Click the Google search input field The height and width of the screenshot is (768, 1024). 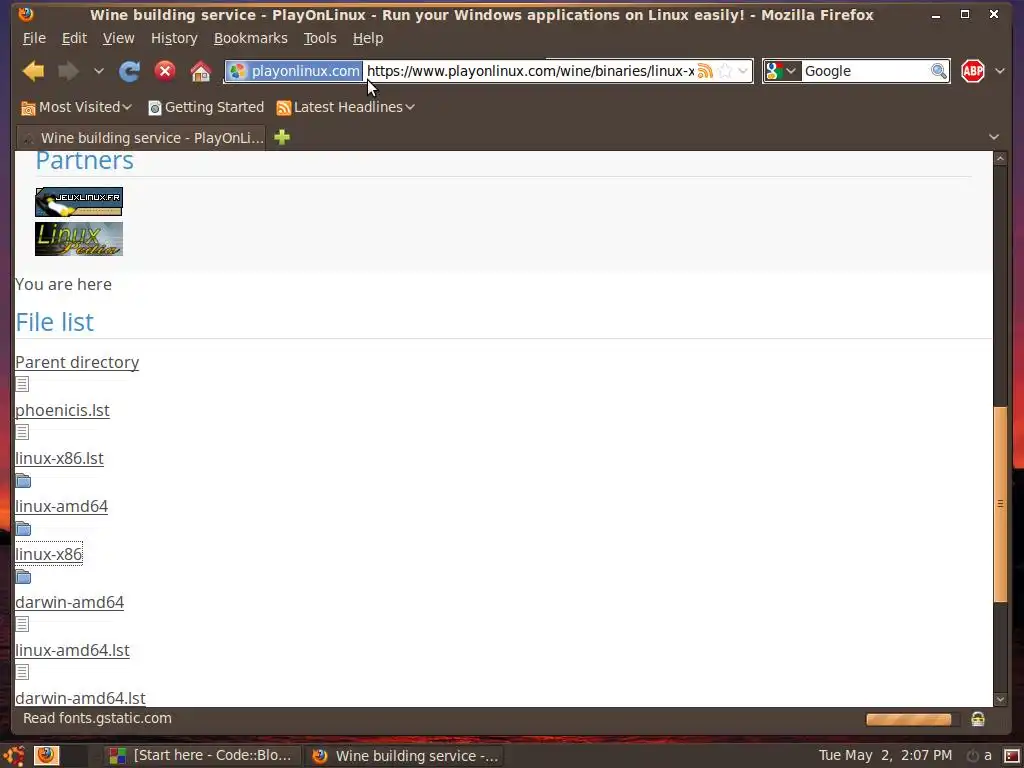(x=865, y=71)
